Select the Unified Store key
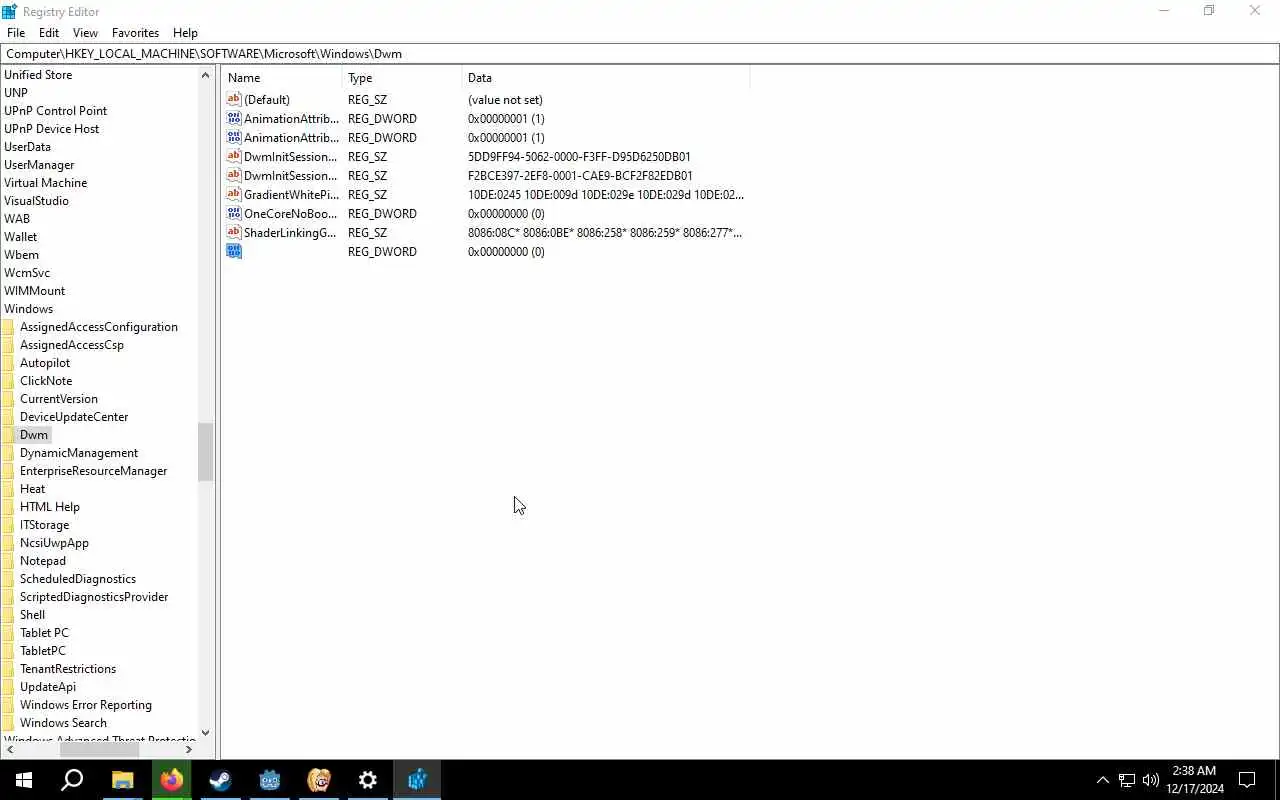Image resolution: width=1280 pixels, height=800 pixels. pyautogui.click(x=38, y=74)
